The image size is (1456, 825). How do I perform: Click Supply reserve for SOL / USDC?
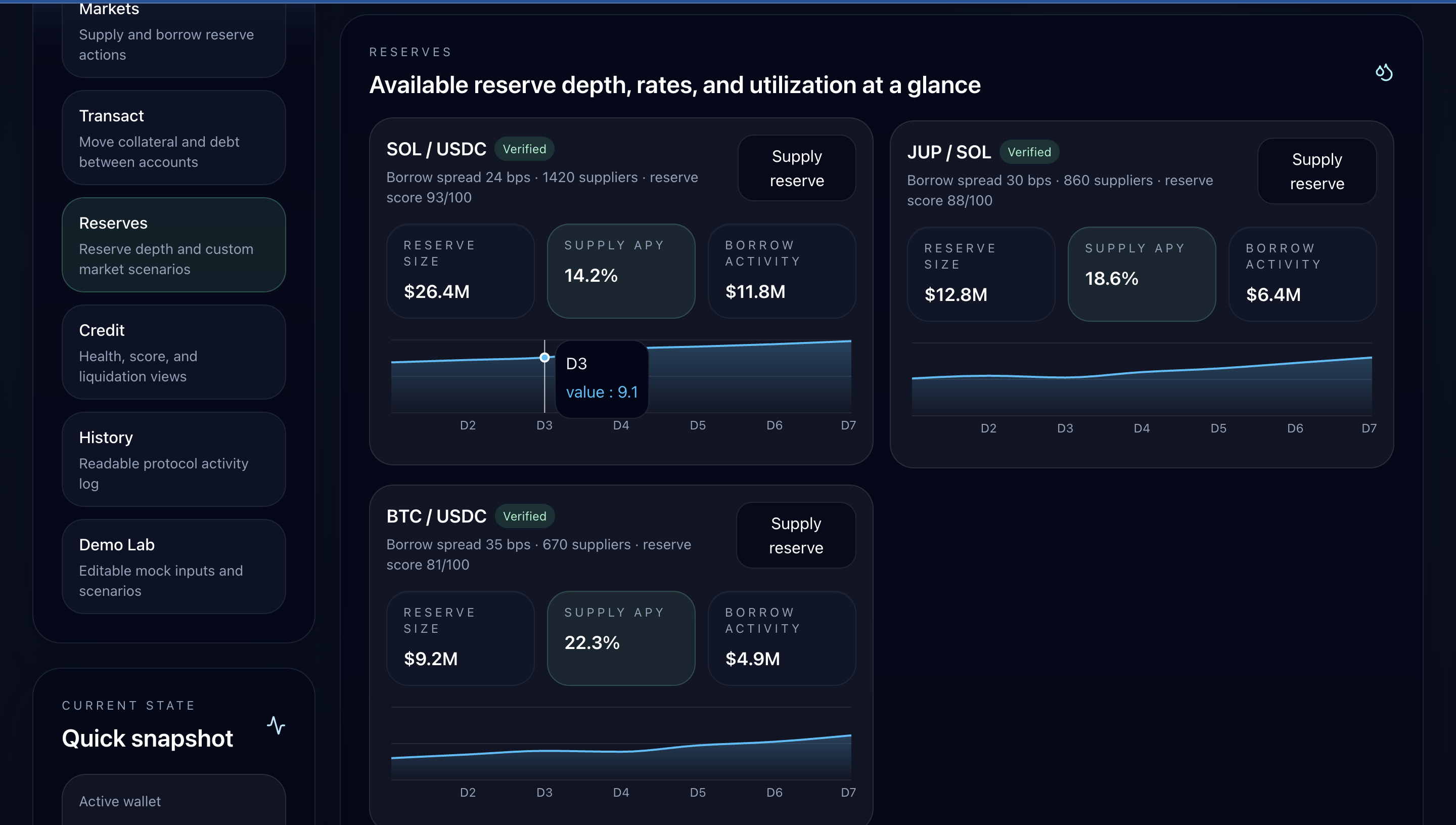pos(796,168)
